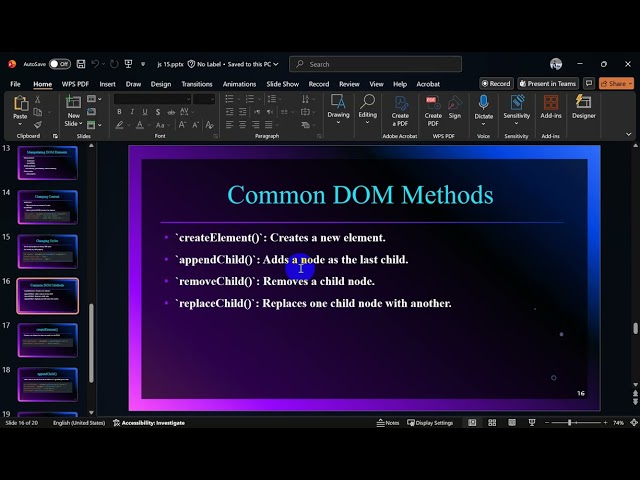
Task: Apply underline formatting
Action: (144, 112)
